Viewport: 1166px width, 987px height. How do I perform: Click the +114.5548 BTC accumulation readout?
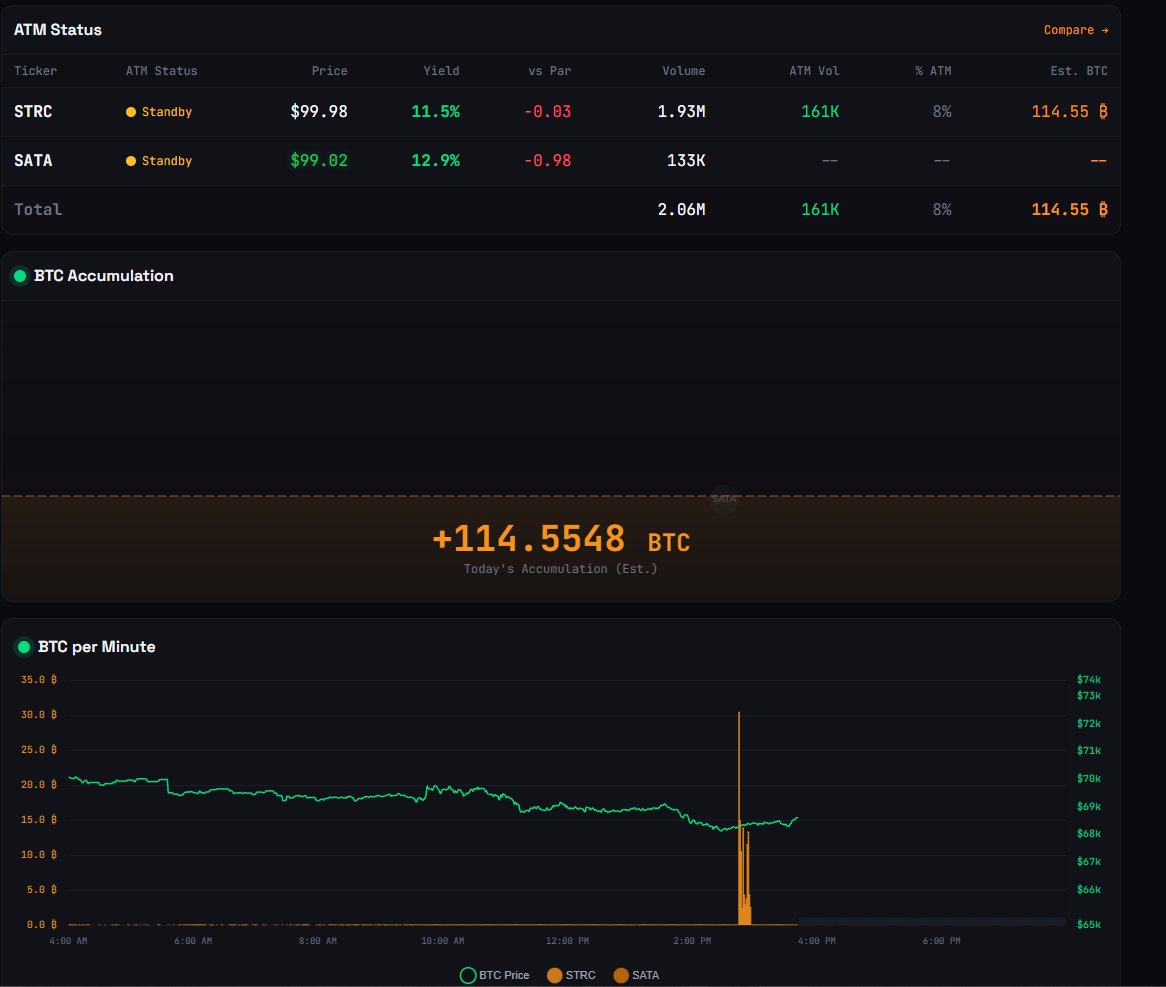click(x=560, y=540)
